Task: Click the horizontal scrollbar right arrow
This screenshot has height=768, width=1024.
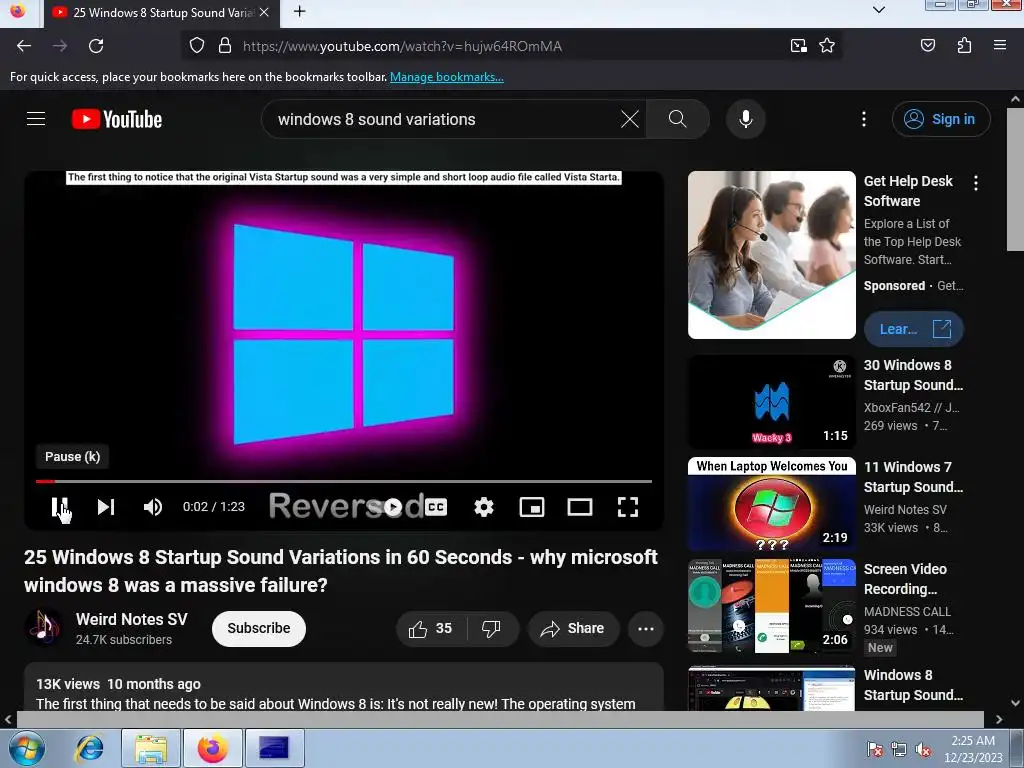Action: click(999, 720)
